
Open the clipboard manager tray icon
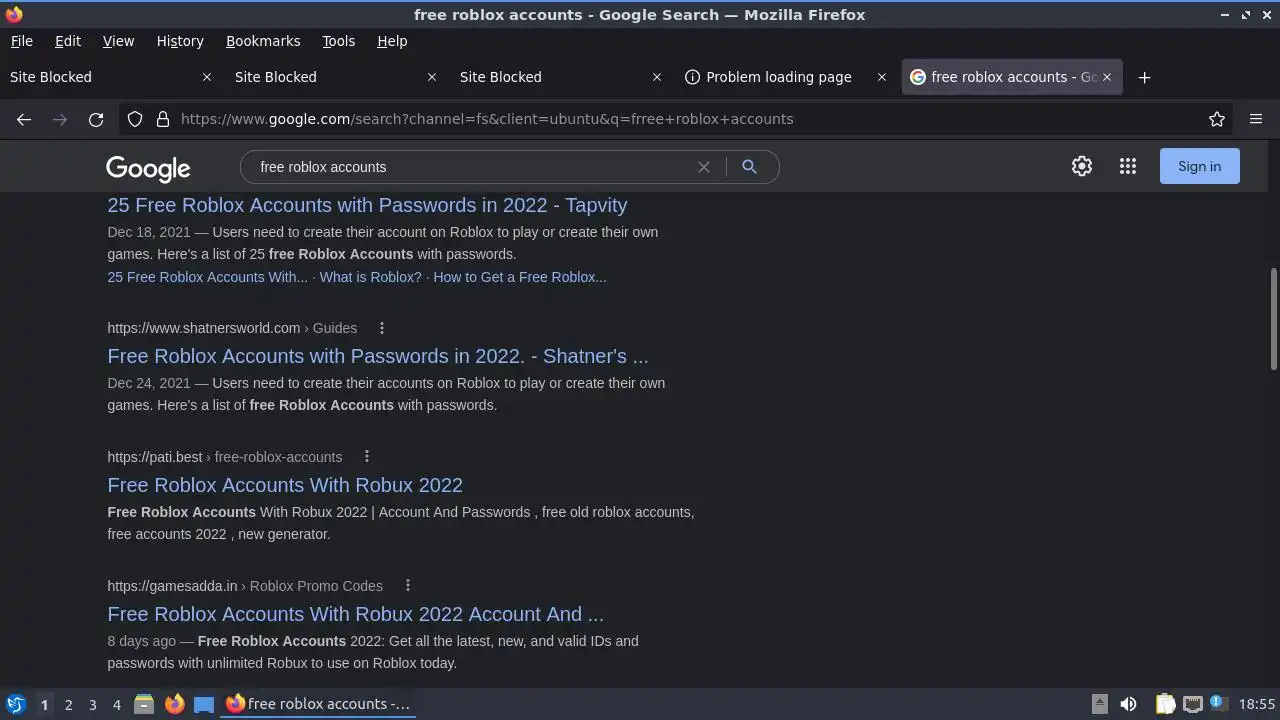(1165, 704)
